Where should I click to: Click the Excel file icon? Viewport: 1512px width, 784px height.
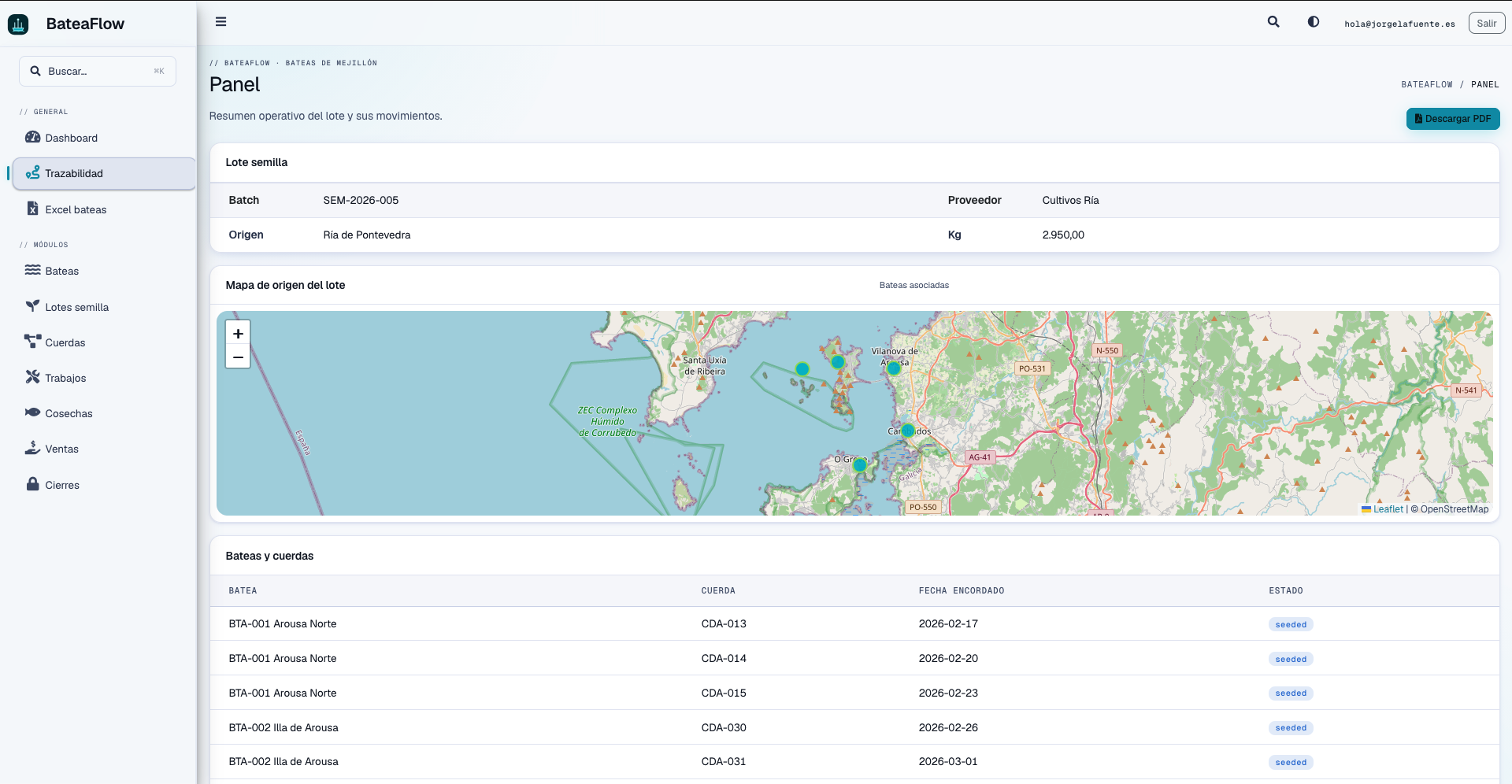32,209
